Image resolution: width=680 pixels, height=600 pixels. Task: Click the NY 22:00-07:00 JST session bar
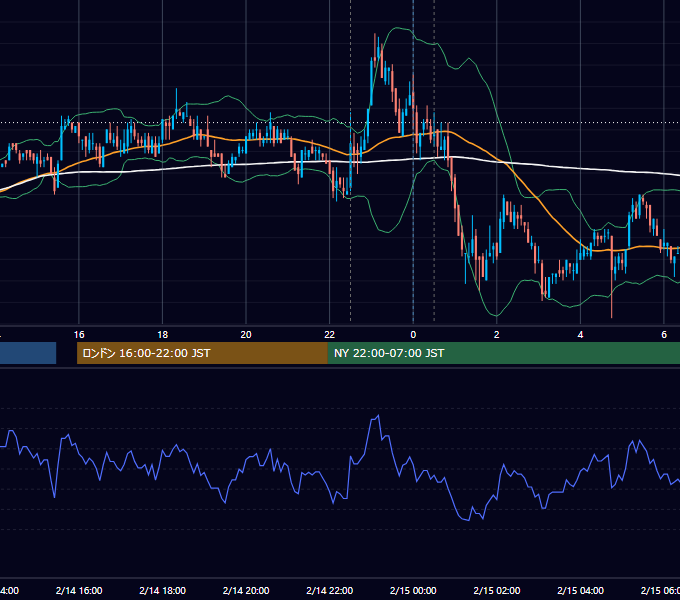504,353
